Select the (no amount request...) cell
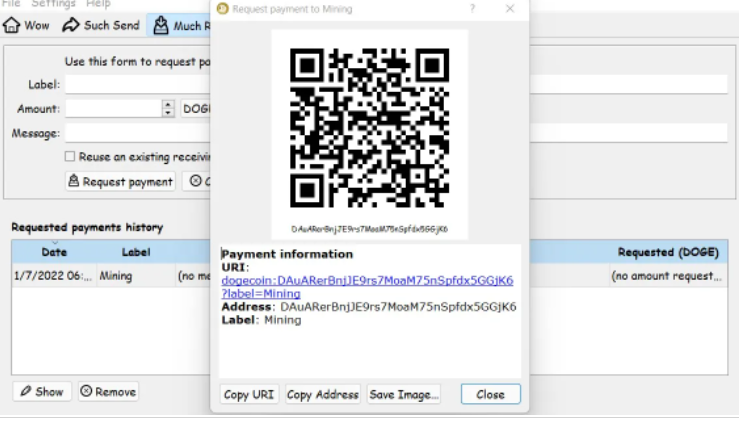Viewport: 739px width, 421px height. point(666,276)
